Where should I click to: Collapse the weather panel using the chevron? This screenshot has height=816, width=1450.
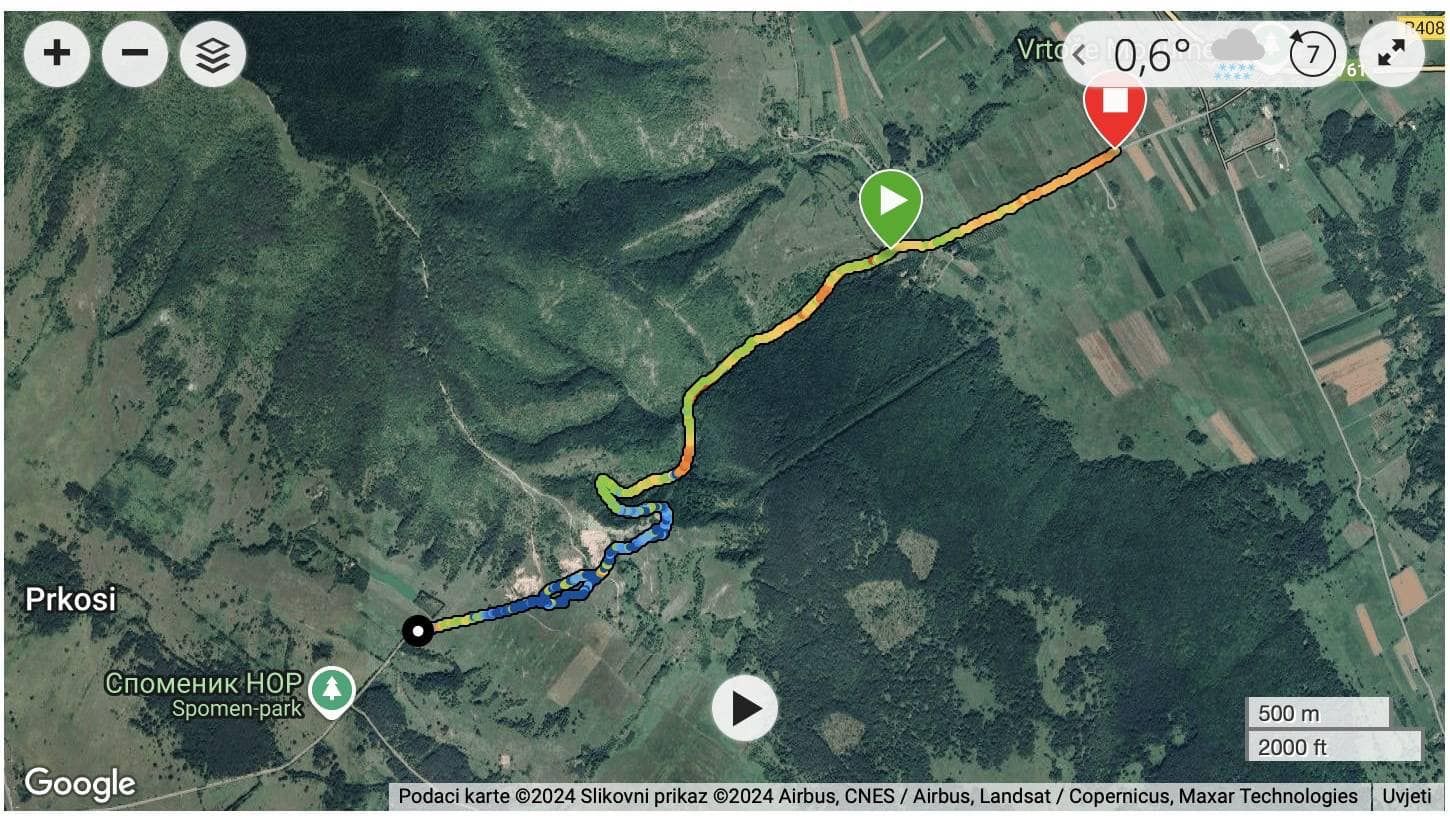coord(1081,54)
